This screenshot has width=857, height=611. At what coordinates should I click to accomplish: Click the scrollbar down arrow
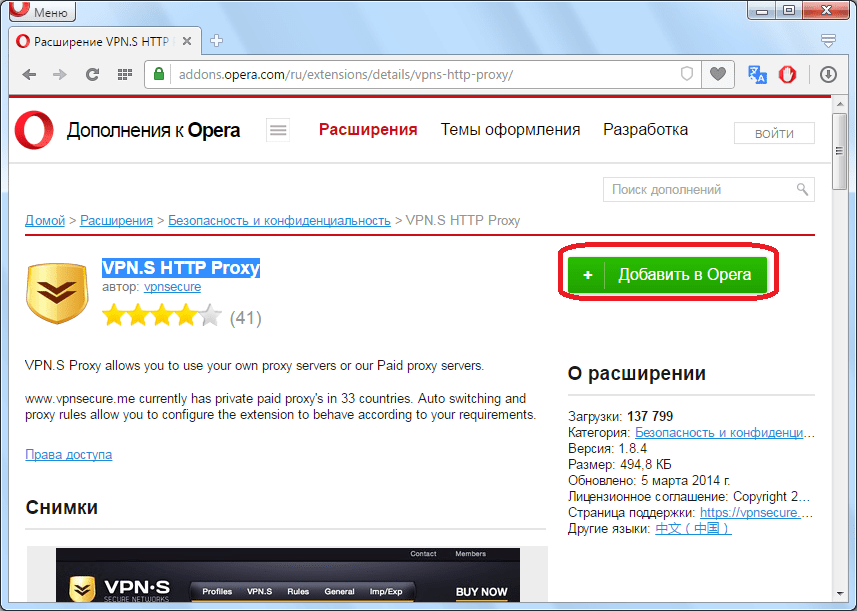pos(840,594)
